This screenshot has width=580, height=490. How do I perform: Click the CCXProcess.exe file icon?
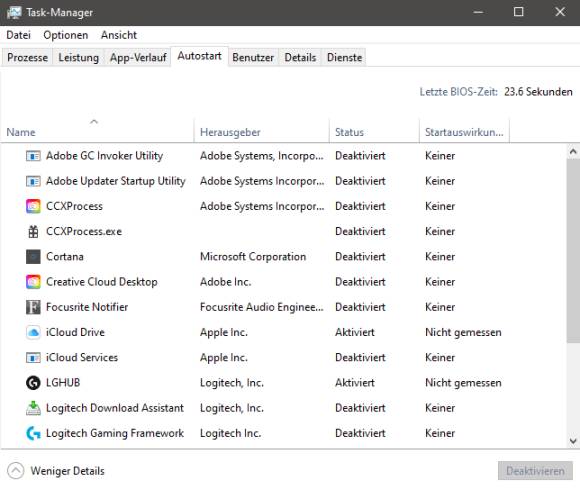click(33, 231)
